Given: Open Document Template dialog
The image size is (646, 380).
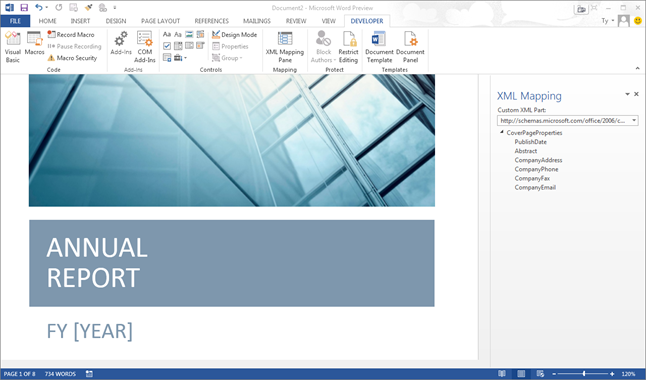Looking at the screenshot, I should 379,47.
